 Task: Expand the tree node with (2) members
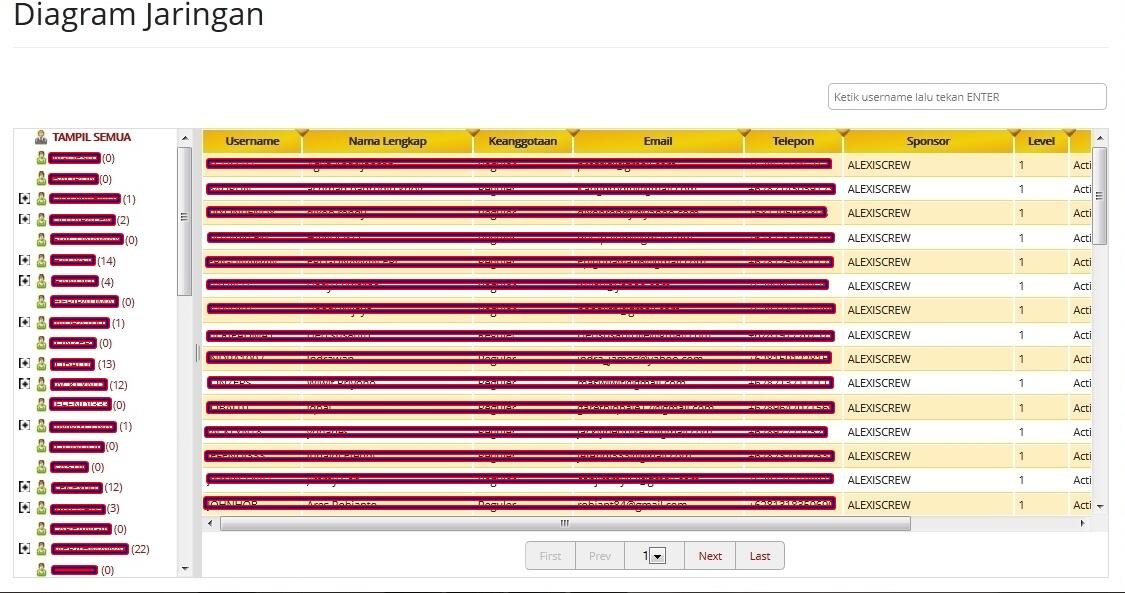point(24,219)
